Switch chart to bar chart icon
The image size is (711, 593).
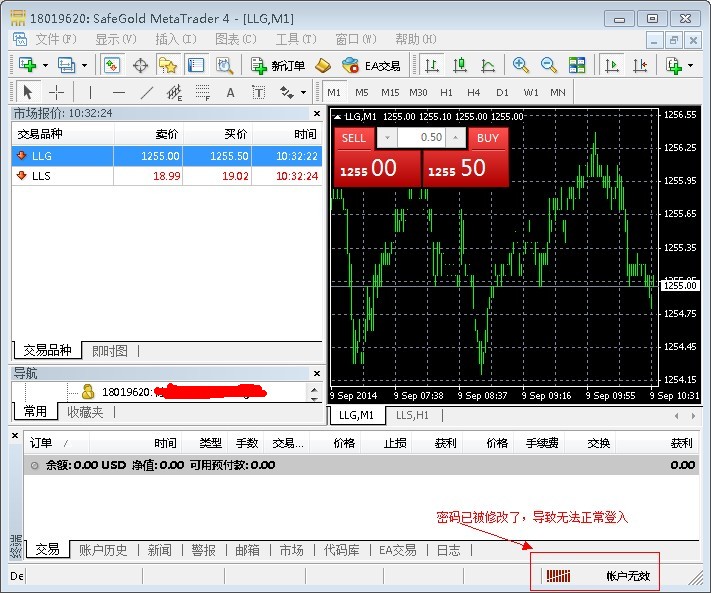pos(431,65)
